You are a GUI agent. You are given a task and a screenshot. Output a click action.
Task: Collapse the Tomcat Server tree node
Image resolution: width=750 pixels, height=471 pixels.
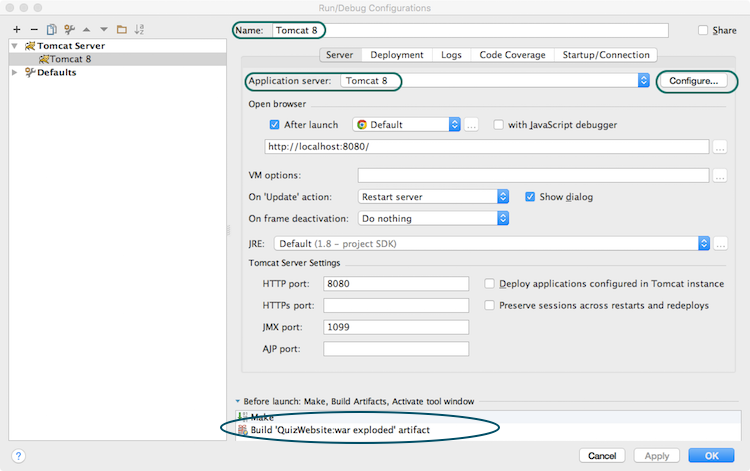coord(15,46)
